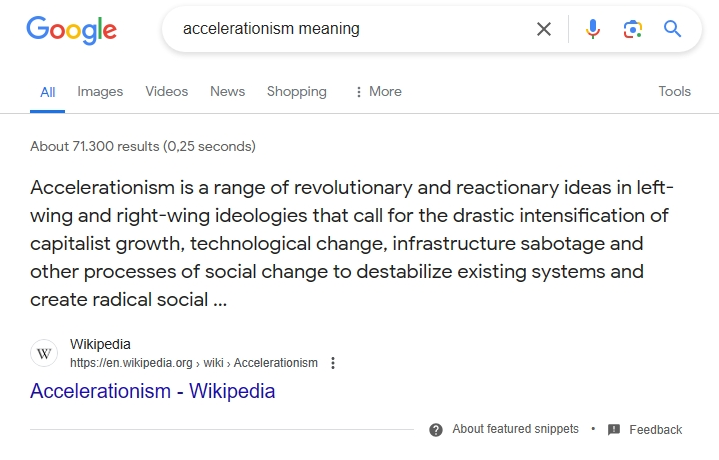Go to the News tab
The width and height of the screenshot is (719, 460).
tap(227, 91)
